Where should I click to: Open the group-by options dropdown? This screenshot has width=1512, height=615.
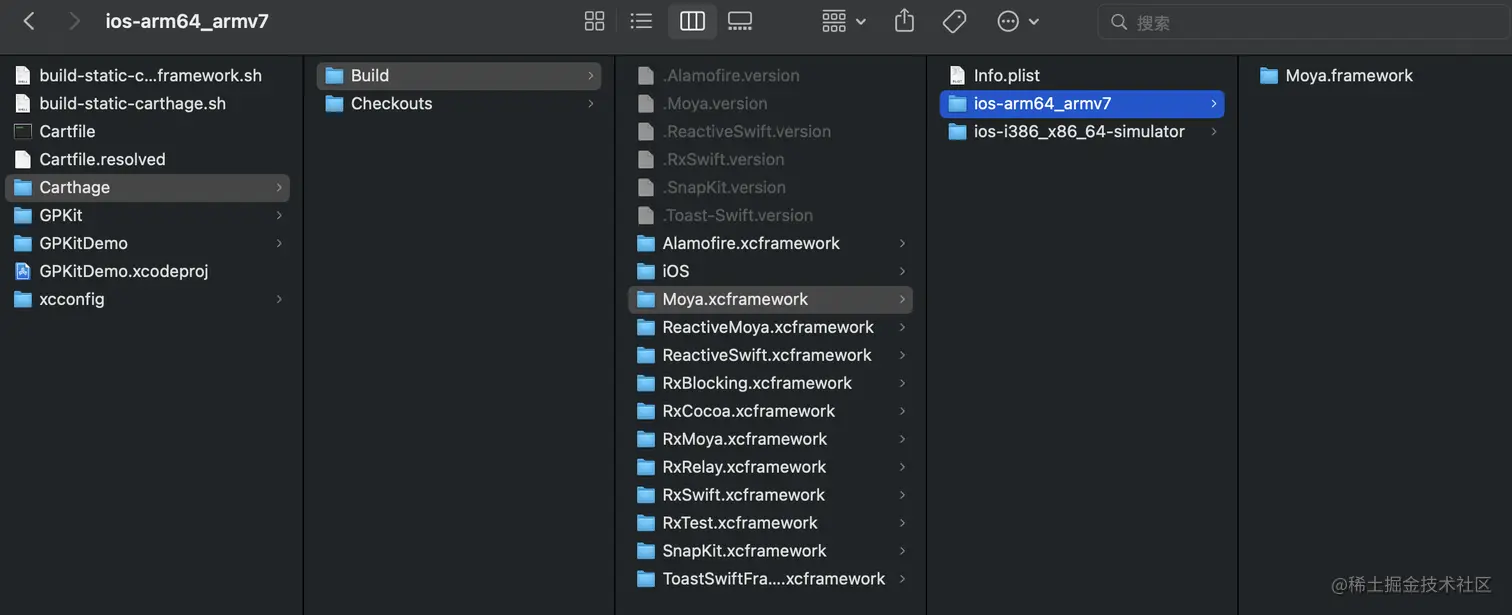(x=844, y=21)
